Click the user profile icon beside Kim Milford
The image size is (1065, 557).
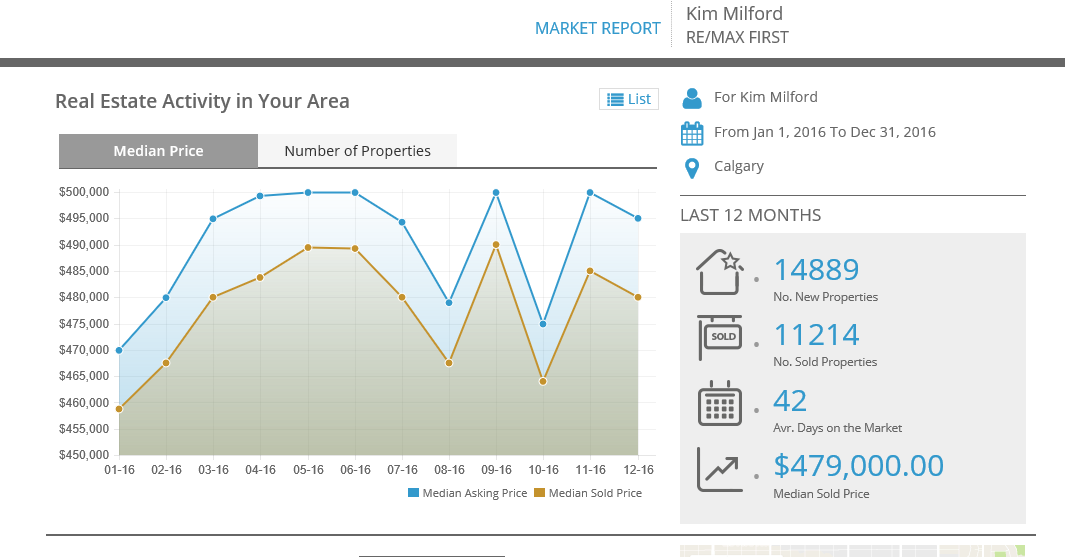(x=691, y=98)
